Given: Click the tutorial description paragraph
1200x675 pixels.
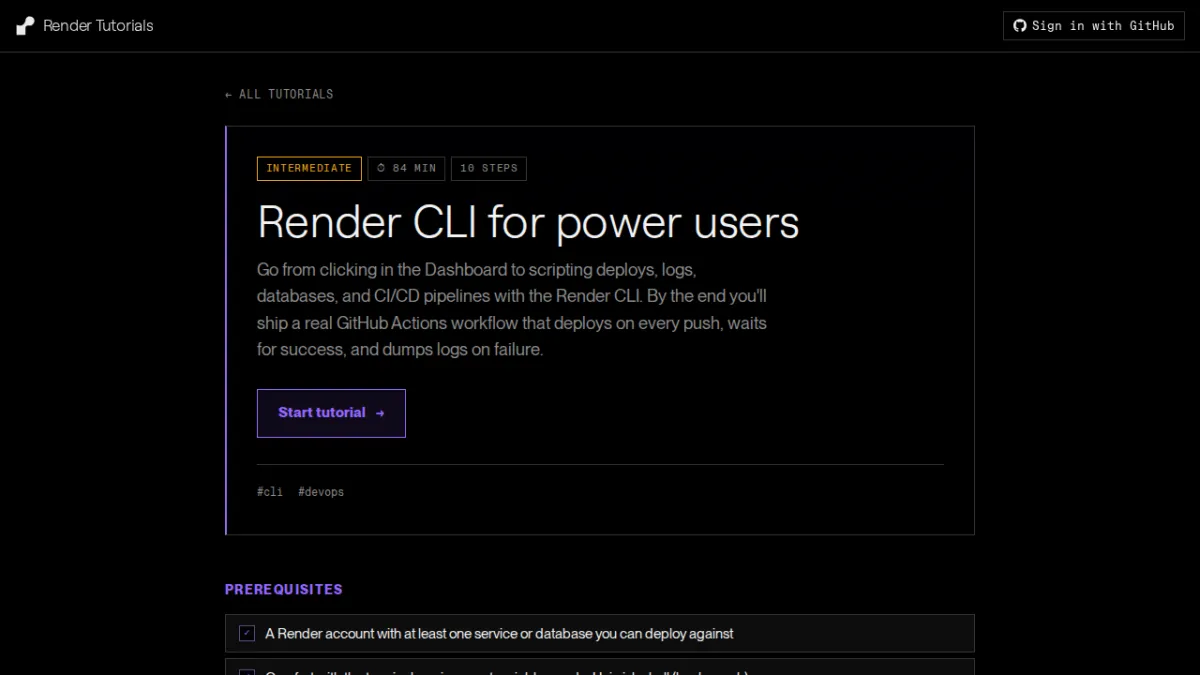Looking at the screenshot, I should click(x=512, y=310).
